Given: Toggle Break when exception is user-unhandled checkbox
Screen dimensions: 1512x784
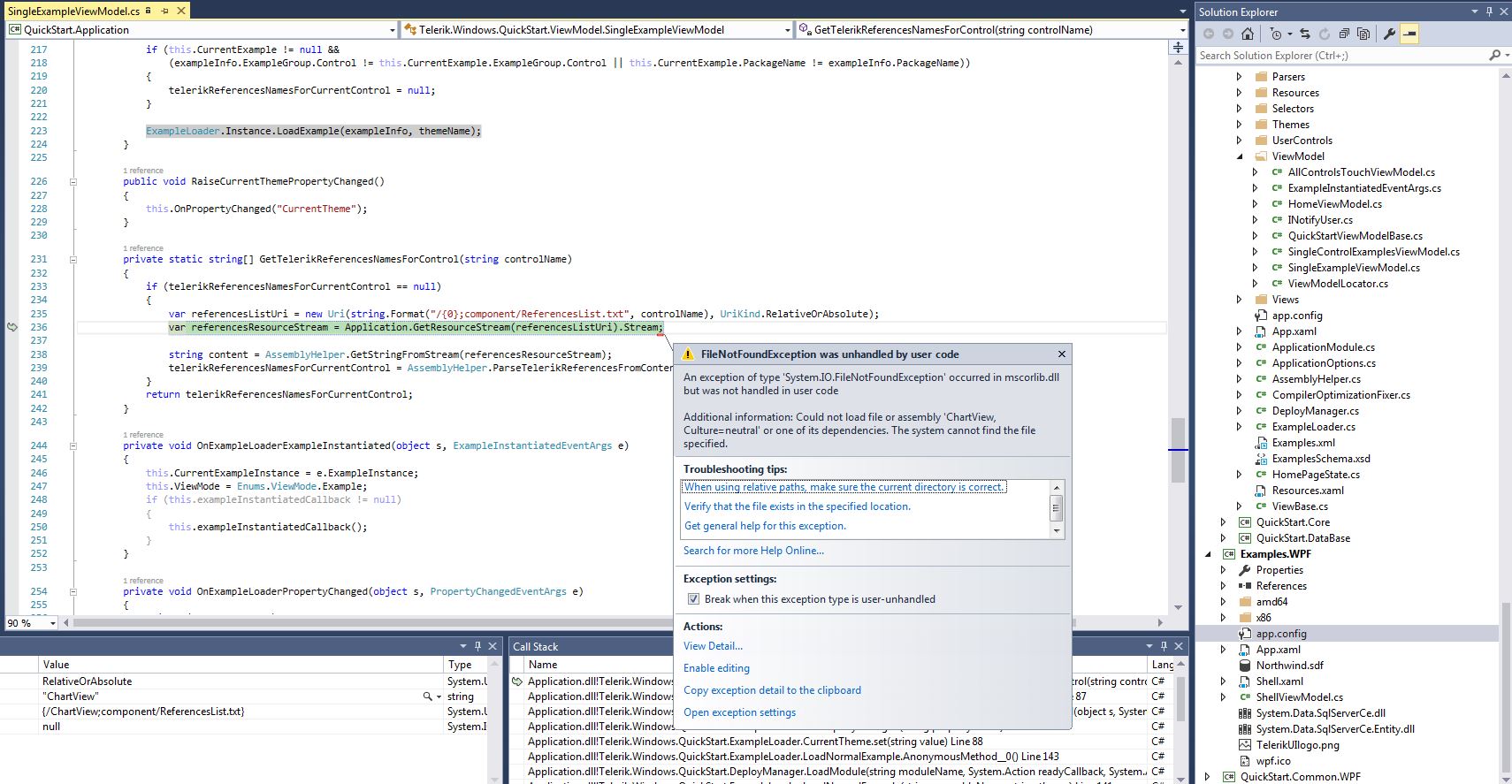Looking at the screenshot, I should (693, 599).
